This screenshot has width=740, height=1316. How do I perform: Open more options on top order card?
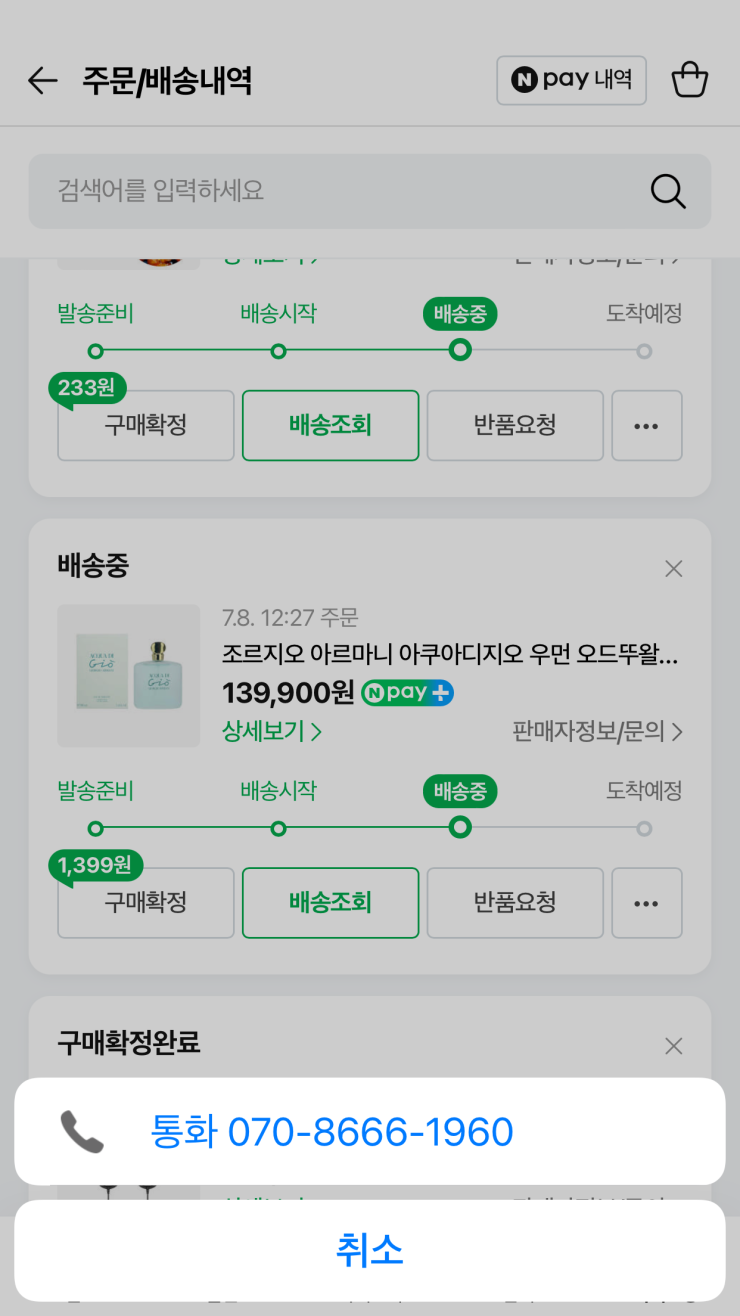click(646, 425)
